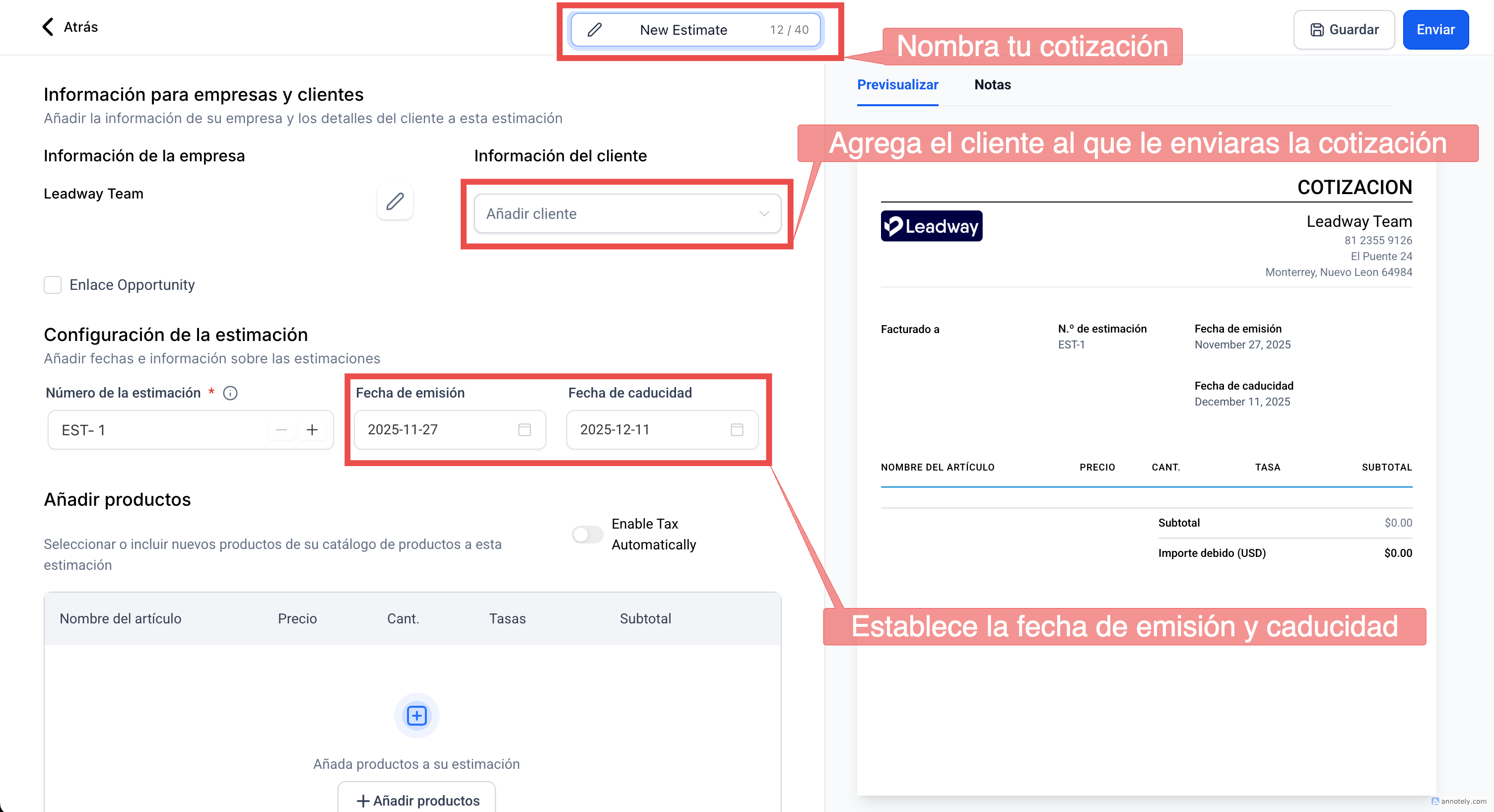Click the Añadir productos button
Viewport: 1494px width, 812px height.
click(x=416, y=801)
